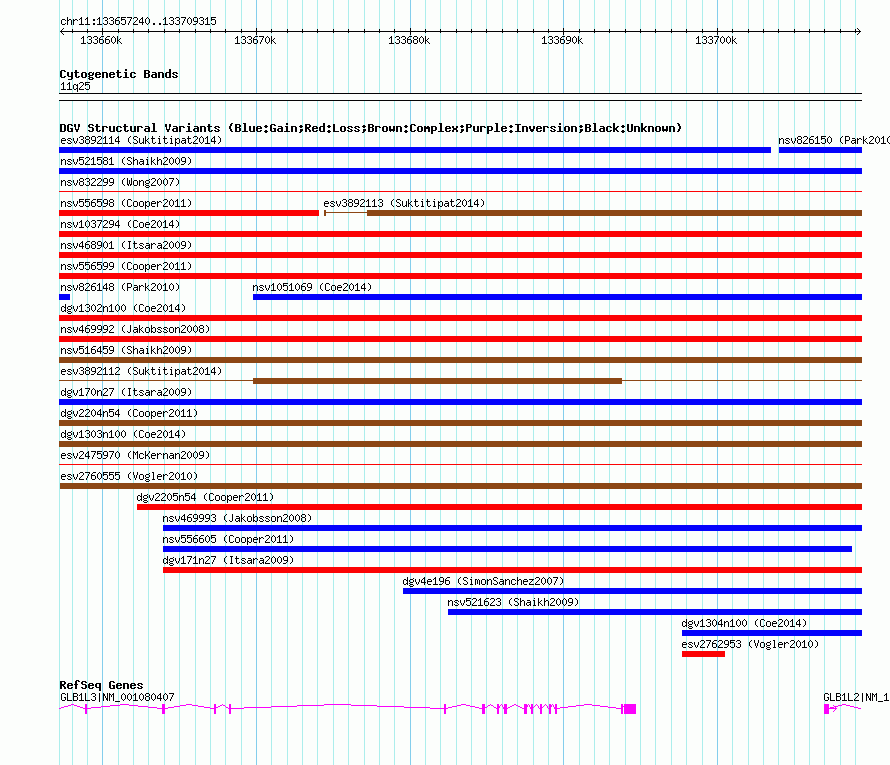Click the large last exon of GLB1L3

[x=629, y=709]
